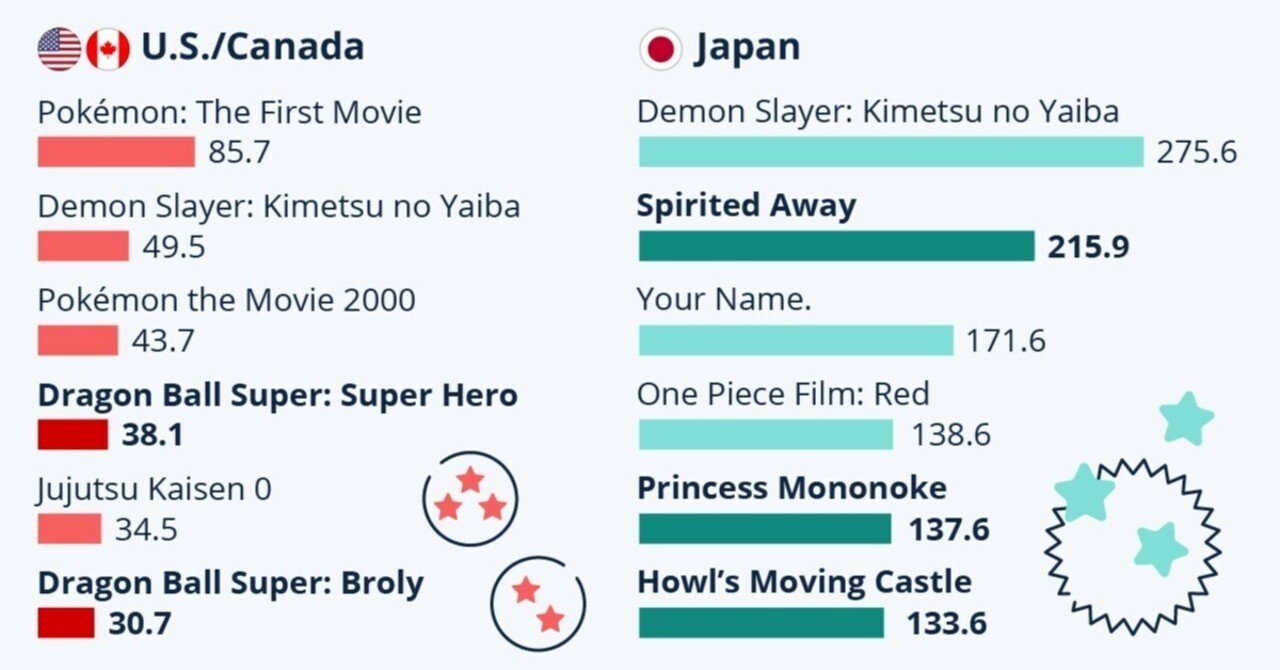Click the Japan flag icon
Viewport: 1280px width, 670px height.
pyautogui.click(x=660, y=49)
